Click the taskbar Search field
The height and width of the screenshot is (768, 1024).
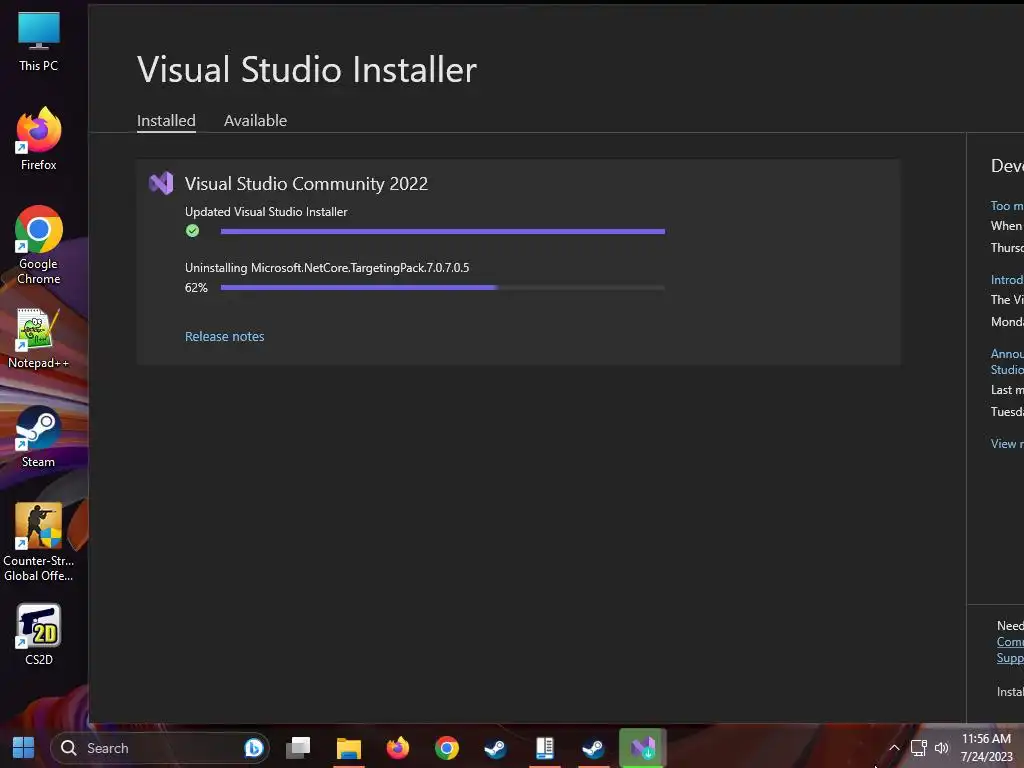159,748
